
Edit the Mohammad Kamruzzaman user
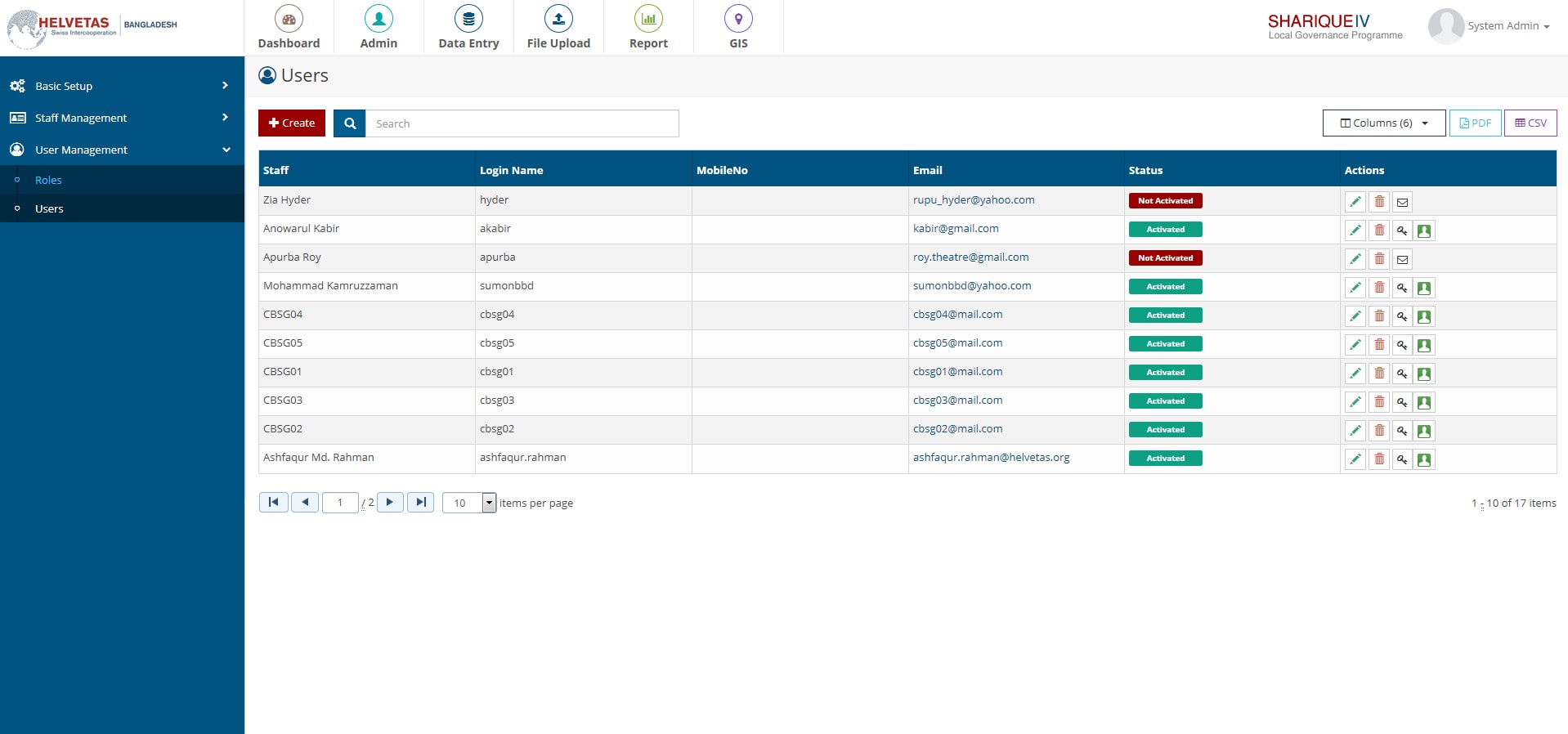(1355, 288)
